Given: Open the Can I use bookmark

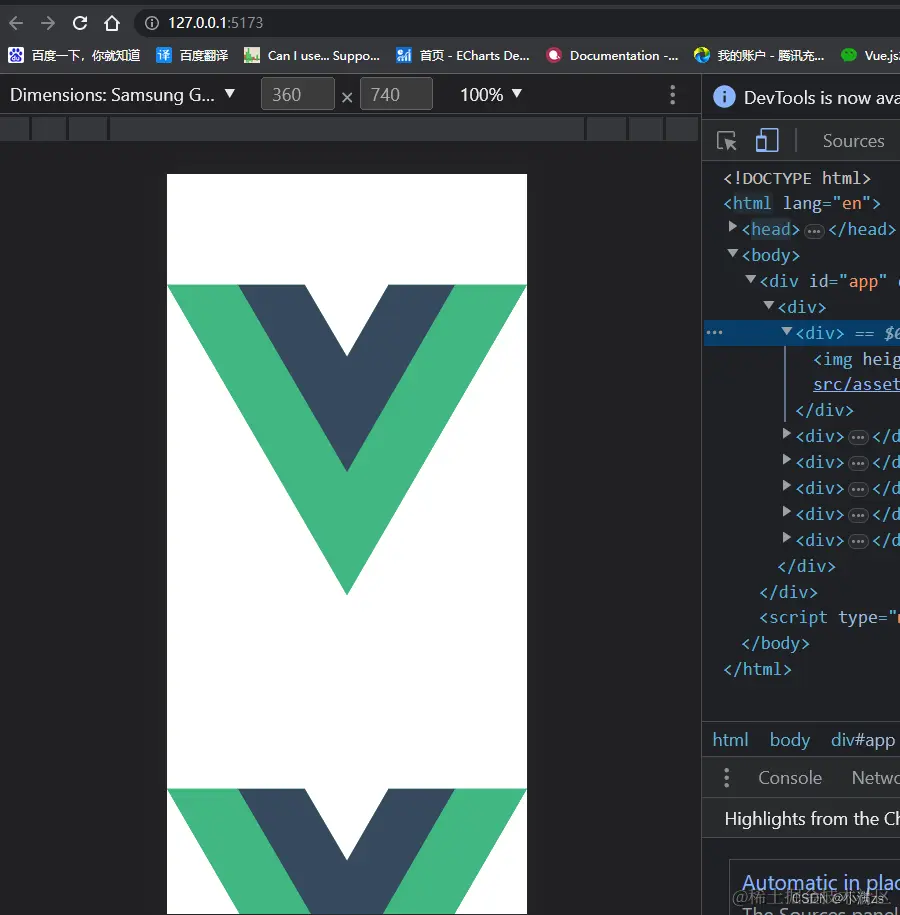Looking at the screenshot, I should 312,55.
